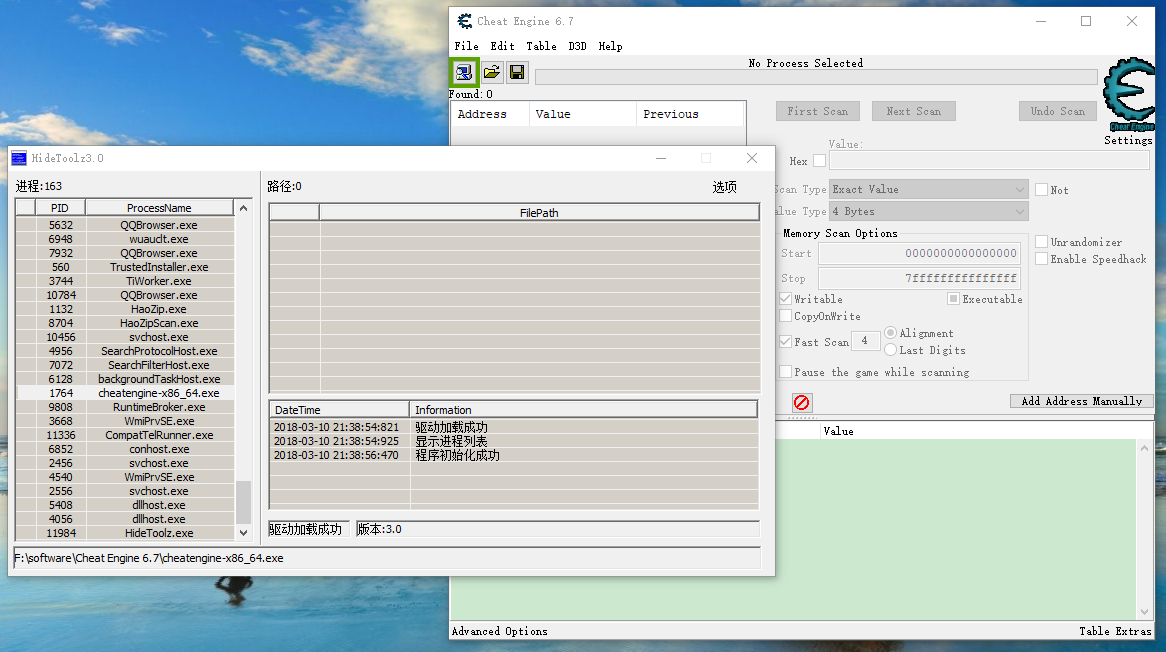Toggle the Executable checkbox
The image size is (1166, 652).
(953, 299)
